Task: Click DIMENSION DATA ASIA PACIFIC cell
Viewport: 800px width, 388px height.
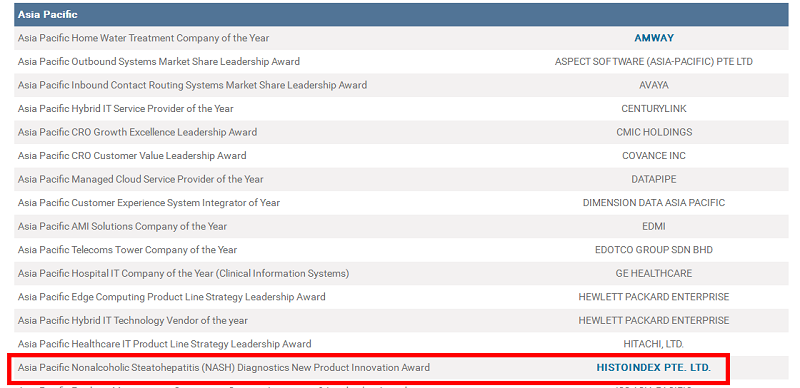Action: point(654,203)
